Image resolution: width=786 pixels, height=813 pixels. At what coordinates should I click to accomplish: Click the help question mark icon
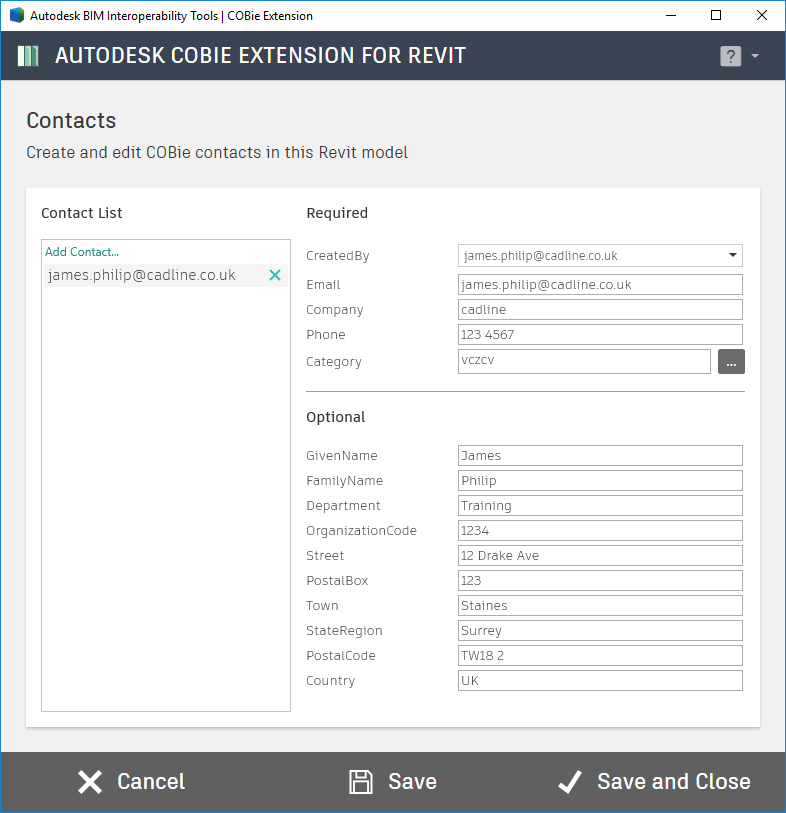(731, 56)
